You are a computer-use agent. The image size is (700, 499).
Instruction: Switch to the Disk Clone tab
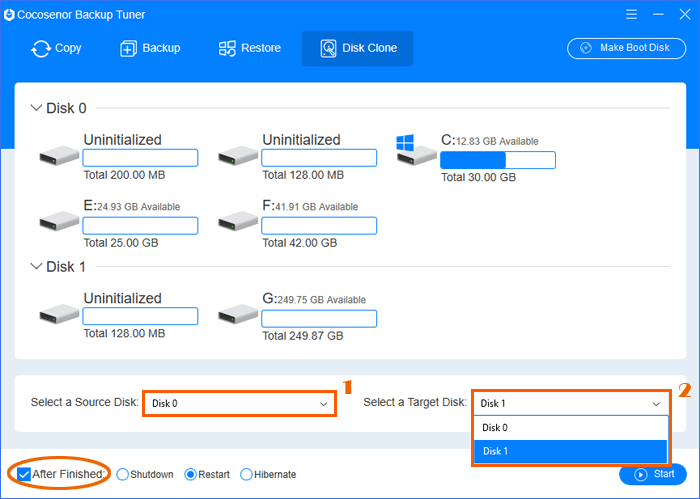358,48
